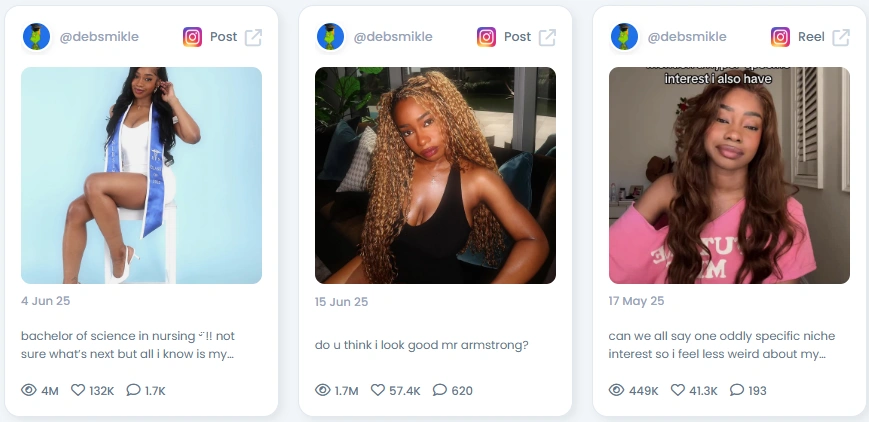
Task: Click Instagram logo on the 15 Jun post
Action: (486, 37)
